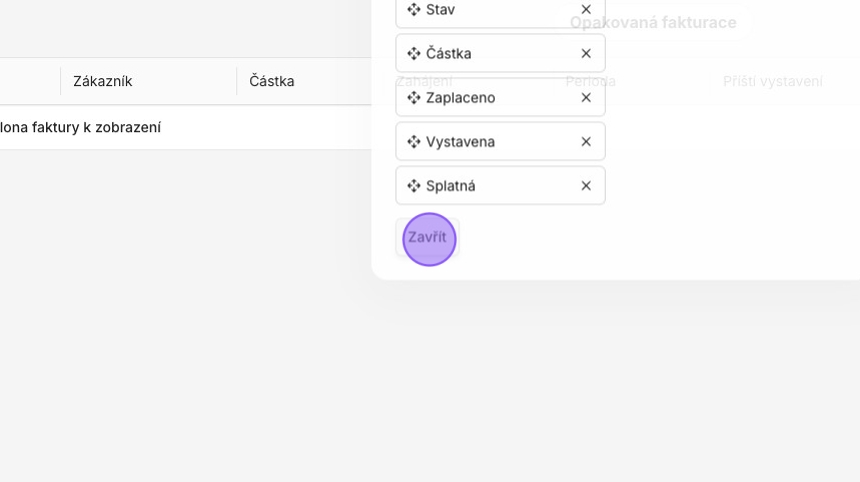Click drag handle icon next to Vystavena
Viewport: 860px width, 482px height.
414,141
